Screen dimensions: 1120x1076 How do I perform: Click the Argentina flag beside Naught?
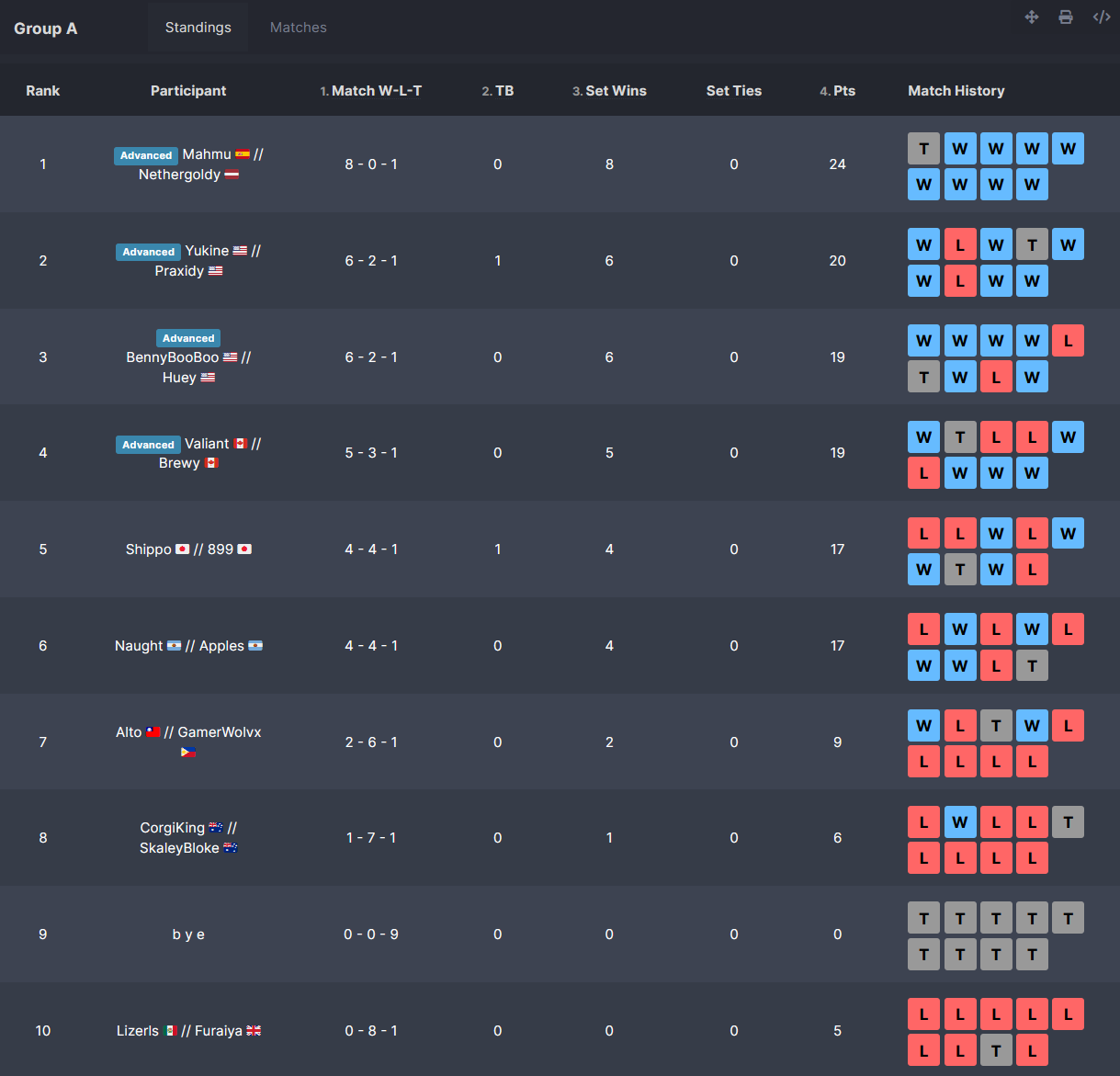(174, 646)
